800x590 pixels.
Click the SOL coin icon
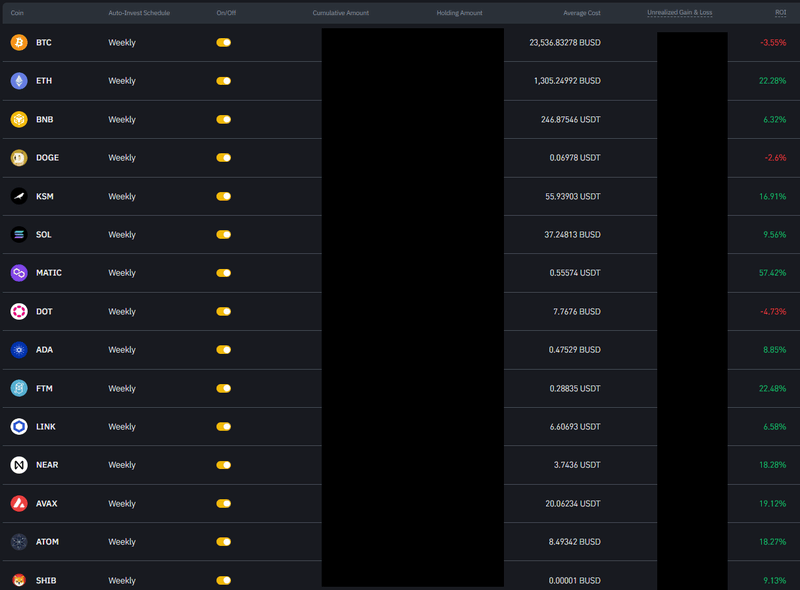click(19, 234)
